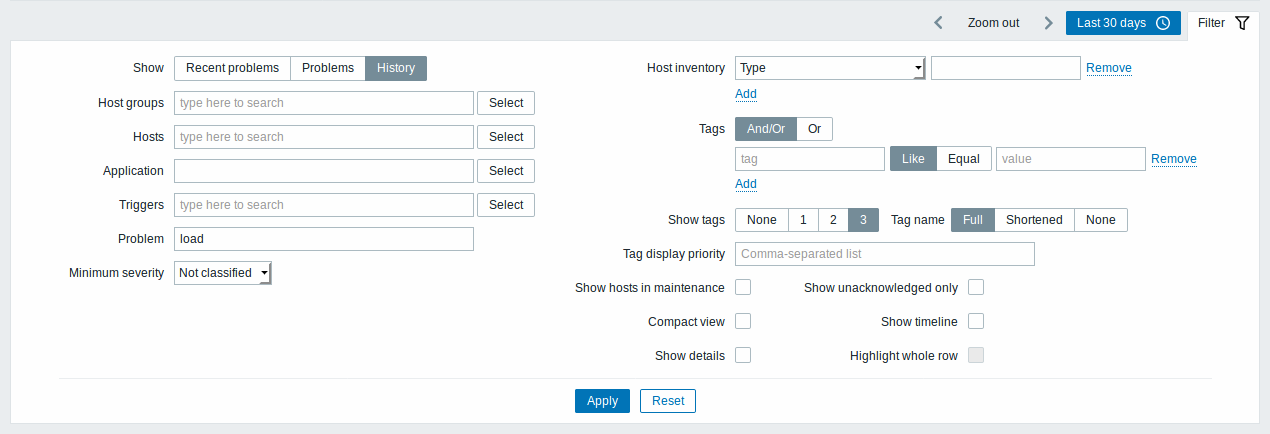1270x434 pixels.
Task: Enable Show hosts in maintenance checkbox
Action: pyautogui.click(x=743, y=288)
